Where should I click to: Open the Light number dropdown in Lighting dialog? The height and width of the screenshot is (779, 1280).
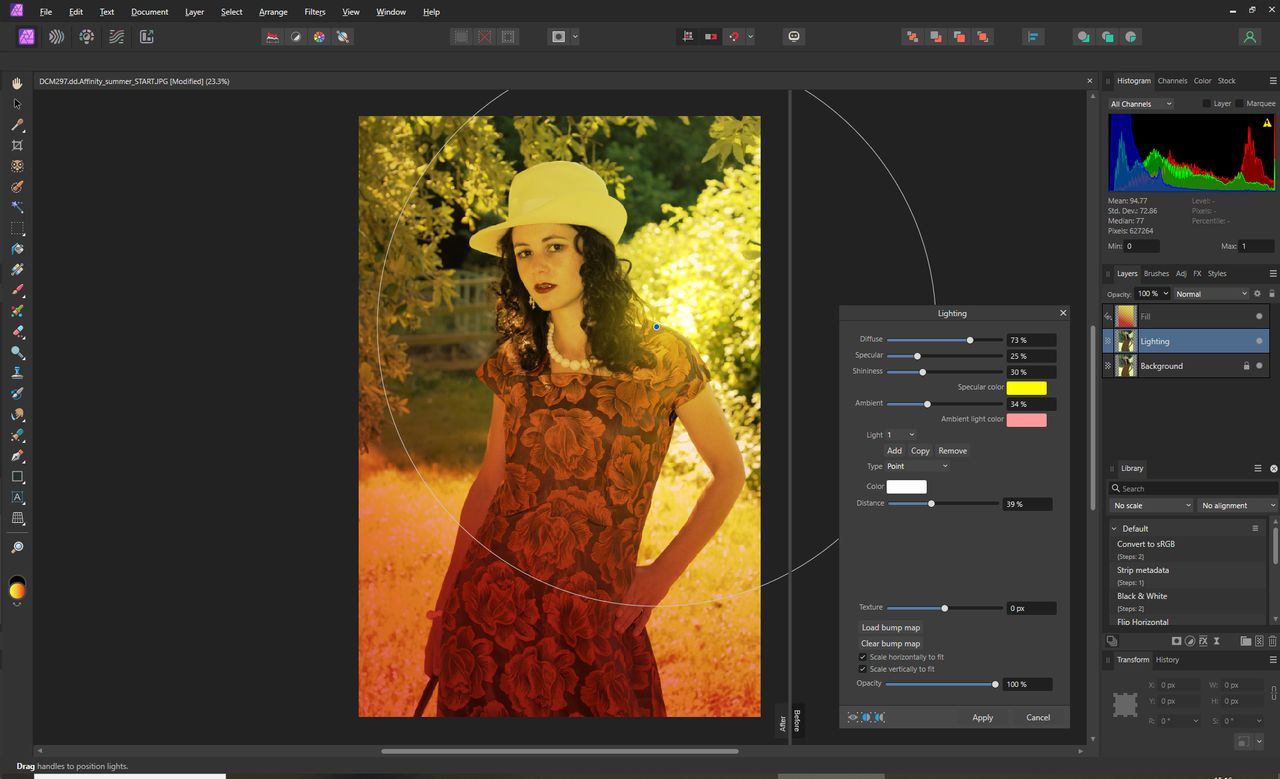pyautogui.click(x=903, y=434)
